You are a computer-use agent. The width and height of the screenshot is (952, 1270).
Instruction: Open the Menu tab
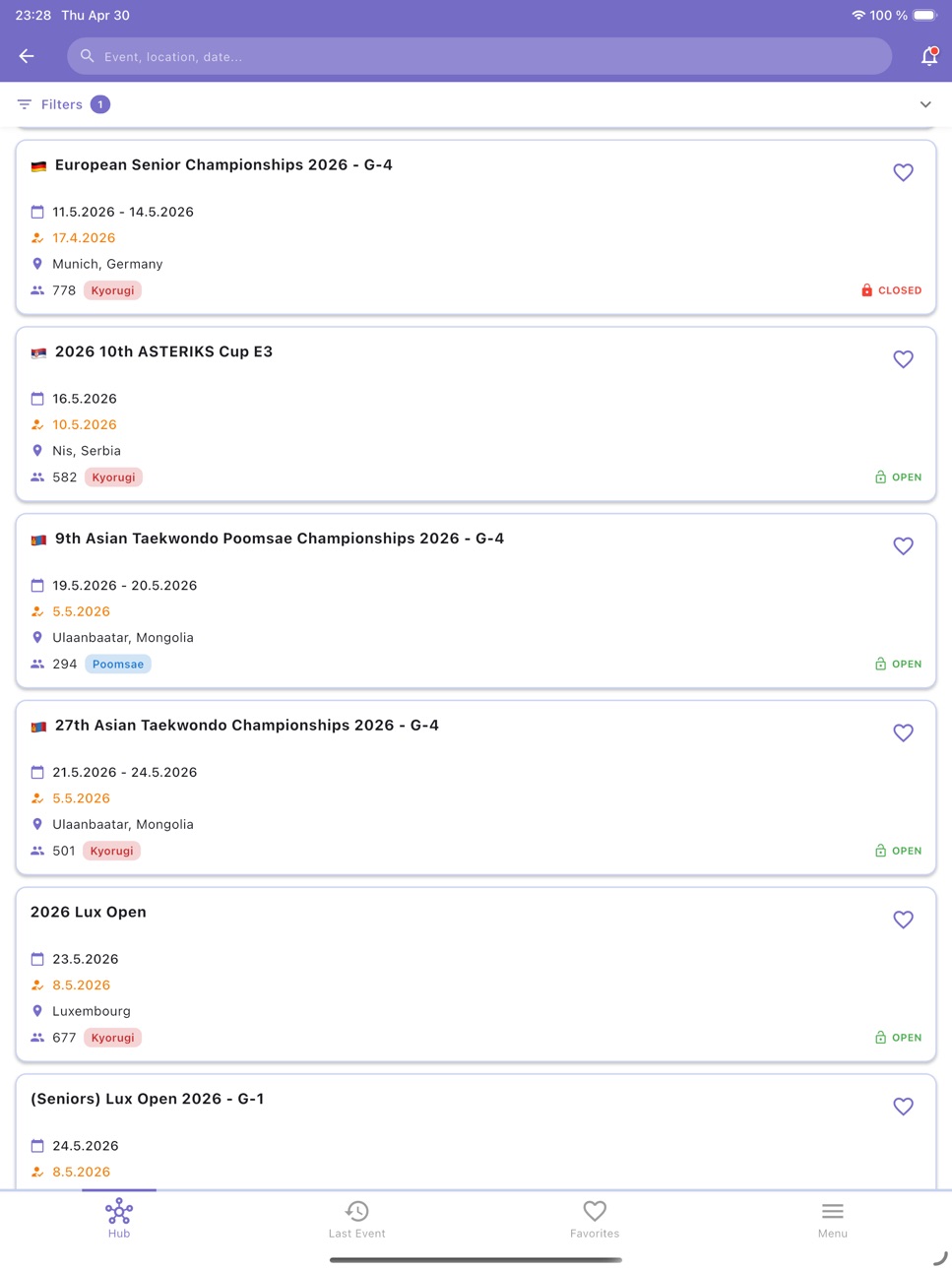pos(832,1219)
